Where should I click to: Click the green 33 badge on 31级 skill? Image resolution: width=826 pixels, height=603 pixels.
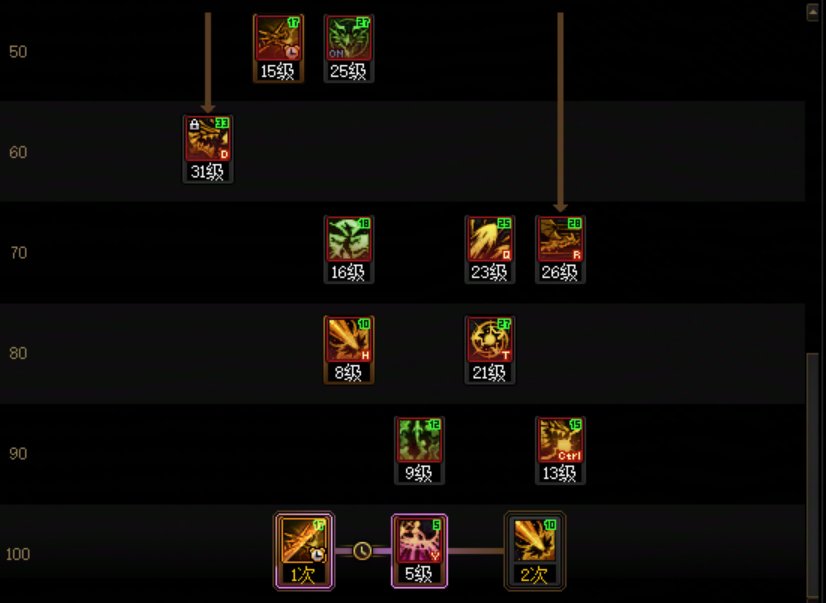[222, 123]
